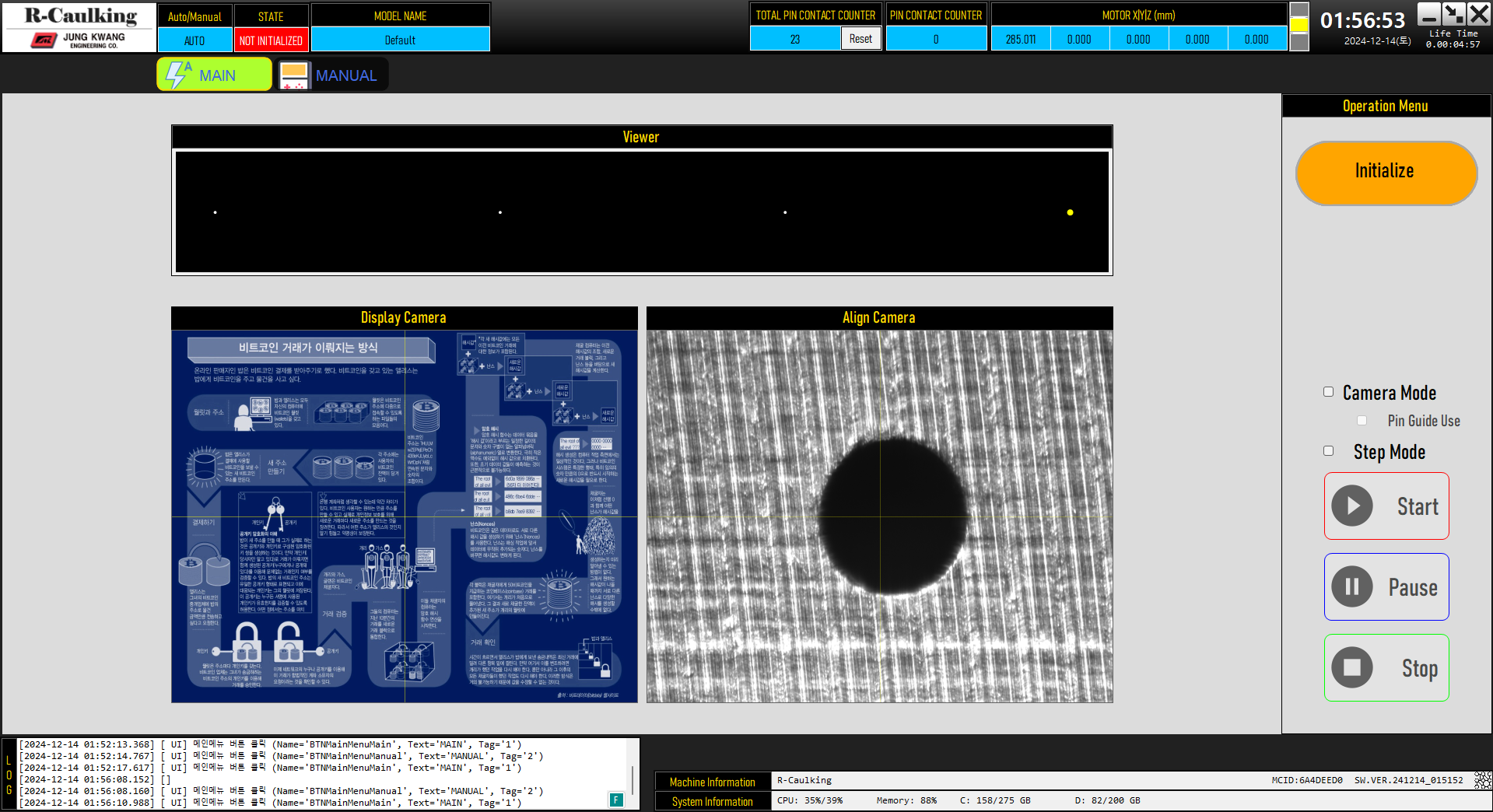Click the R-Caulking Jung Kwang logo

[79, 27]
